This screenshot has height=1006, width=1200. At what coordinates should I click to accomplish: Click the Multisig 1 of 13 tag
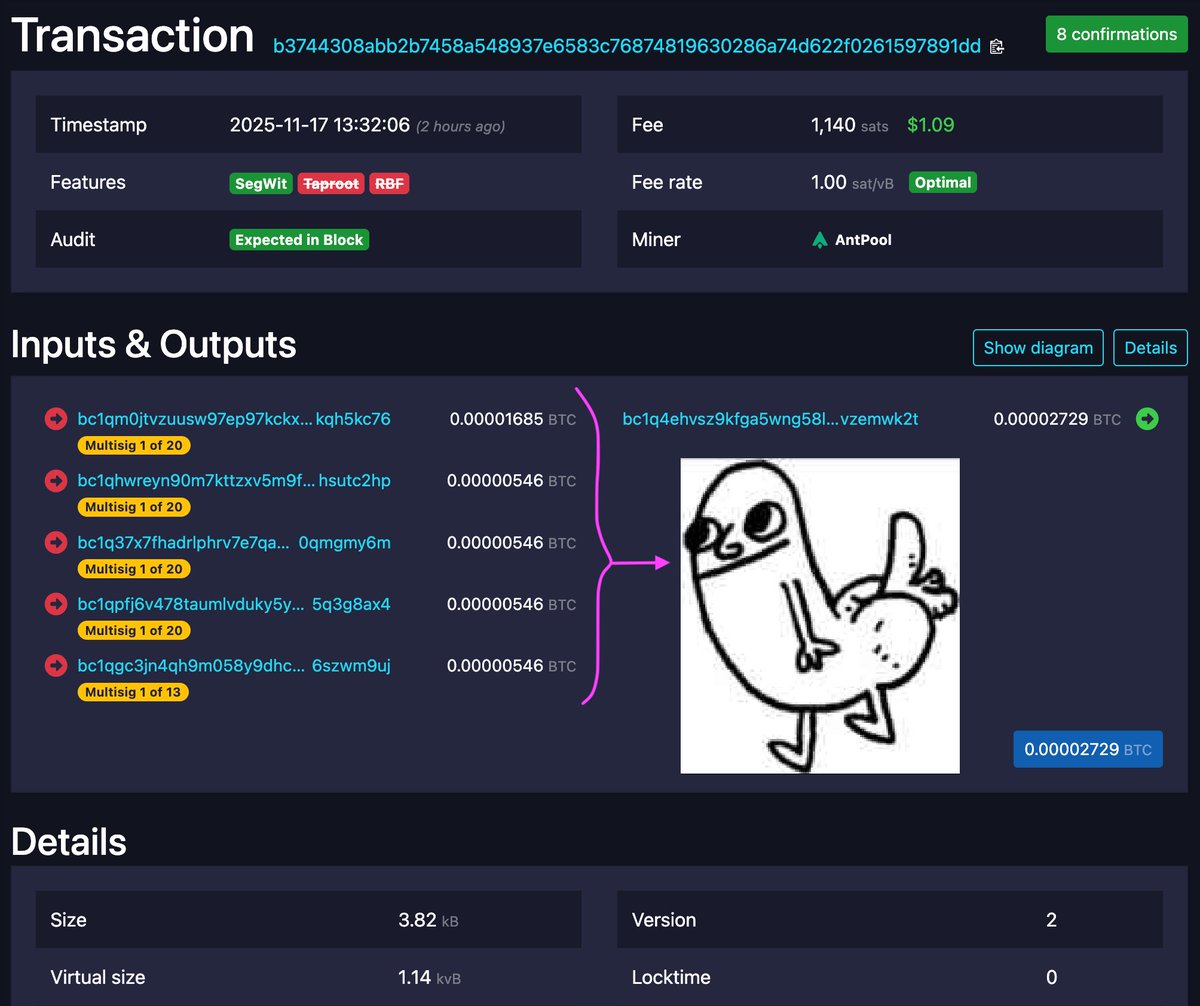[133, 692]
